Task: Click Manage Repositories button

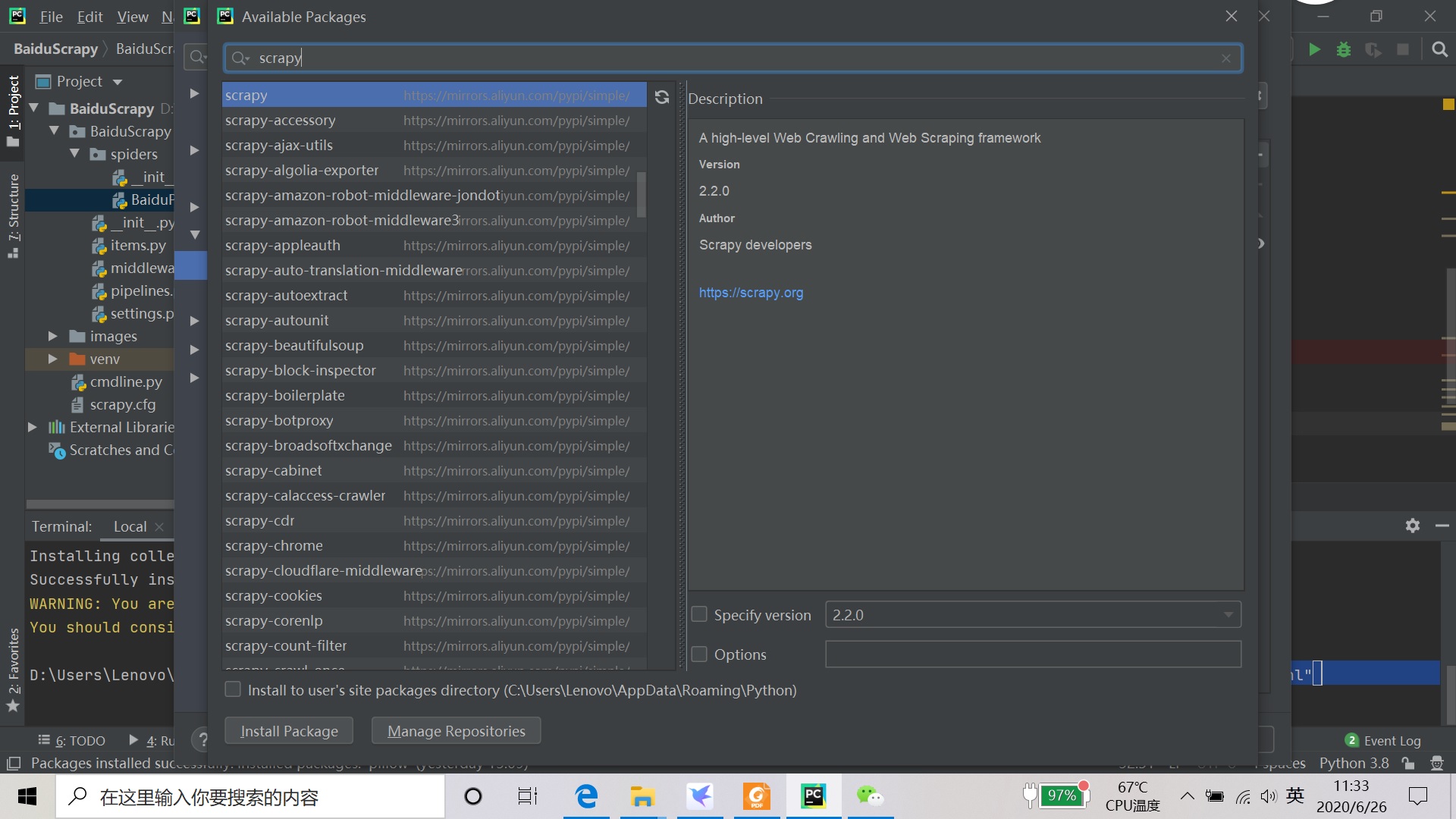Action: coord(457,731)
